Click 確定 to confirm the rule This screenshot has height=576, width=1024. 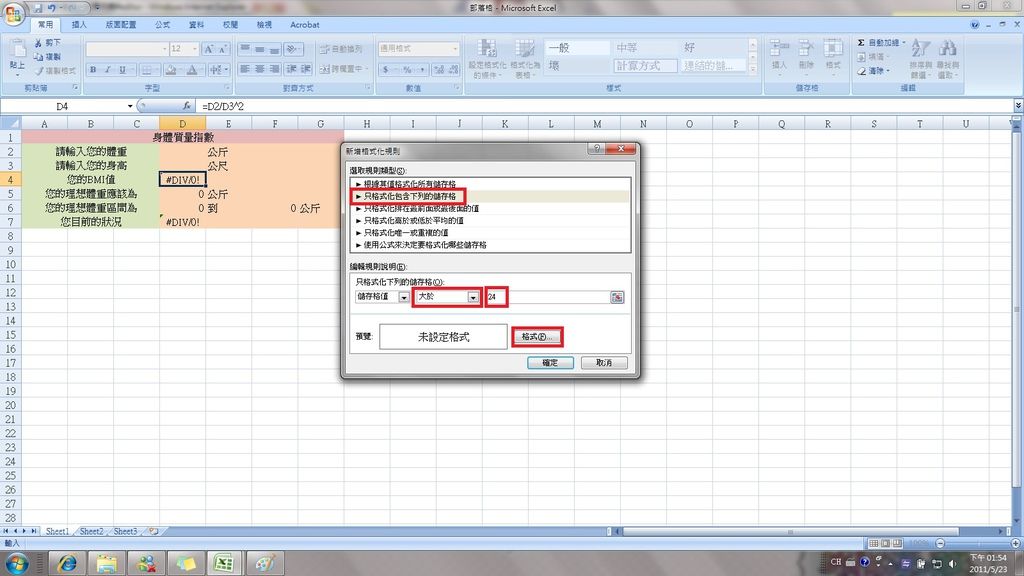pos(551,362)
